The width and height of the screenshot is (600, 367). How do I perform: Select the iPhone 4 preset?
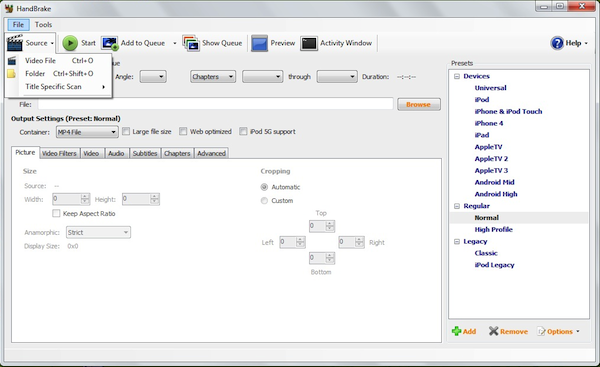point(489,123)
